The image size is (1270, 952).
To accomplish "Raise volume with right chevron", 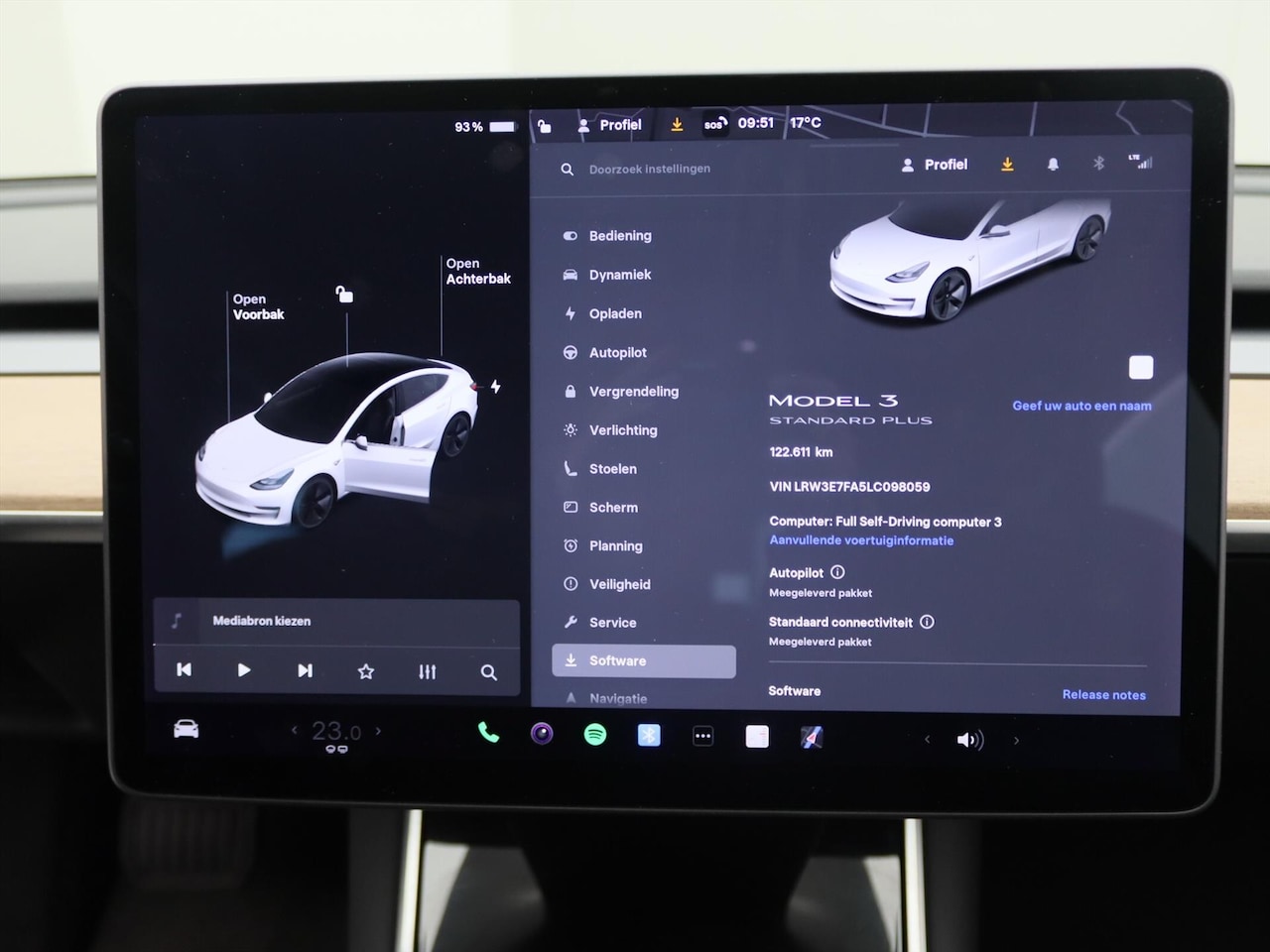I will (1016, 740).
